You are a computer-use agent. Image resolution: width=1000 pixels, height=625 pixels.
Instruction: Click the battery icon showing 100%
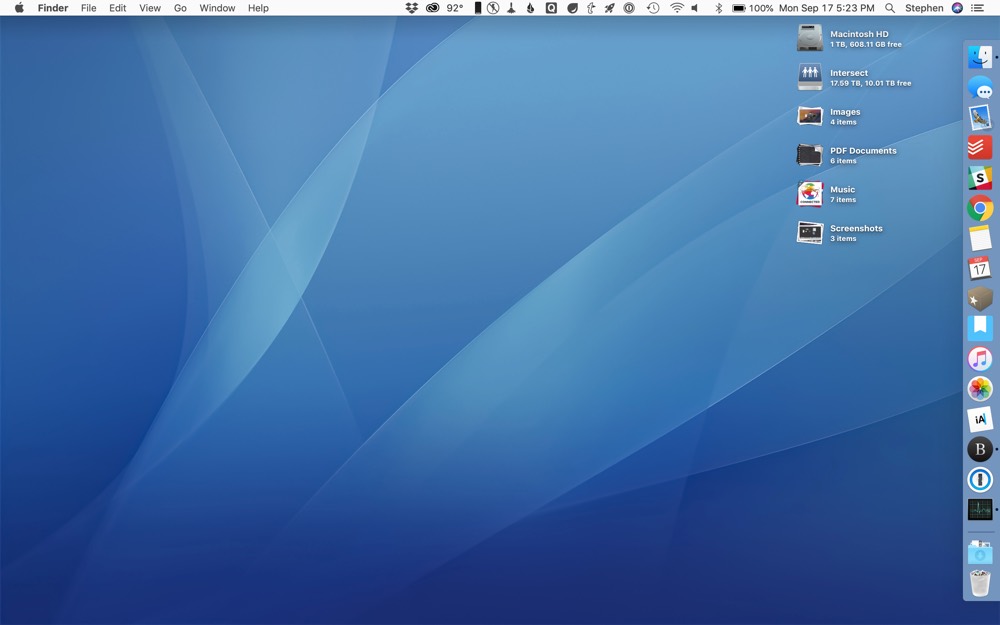pos(739,8)
